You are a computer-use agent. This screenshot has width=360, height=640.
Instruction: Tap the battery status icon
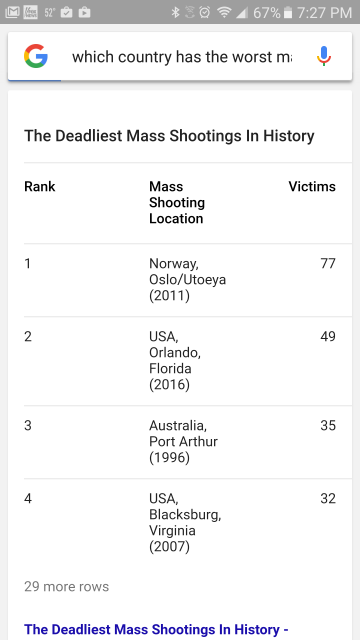click(288, 13)
